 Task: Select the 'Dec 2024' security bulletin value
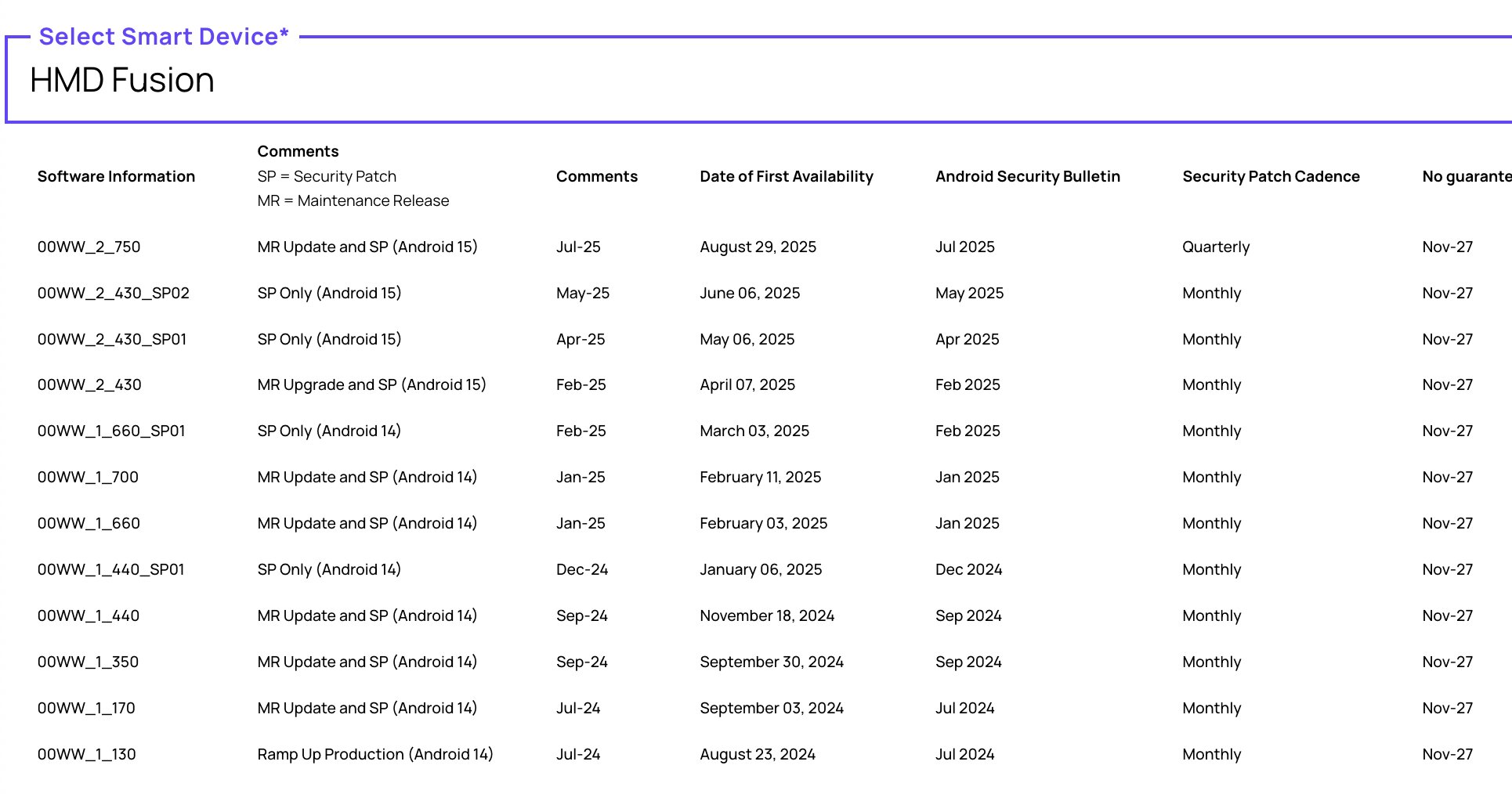click(969, 569)
